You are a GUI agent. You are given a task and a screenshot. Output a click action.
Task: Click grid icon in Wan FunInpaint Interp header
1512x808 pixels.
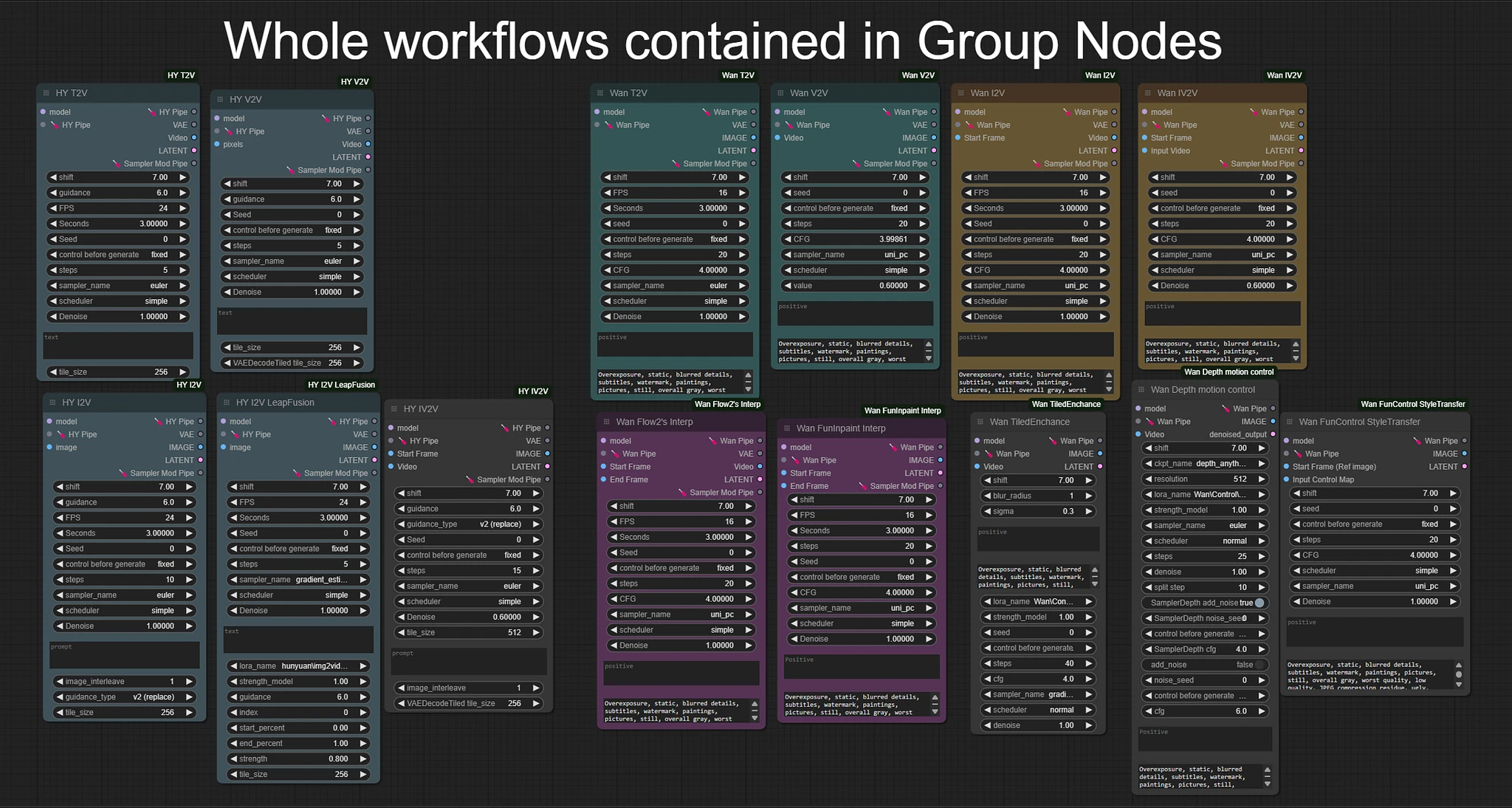click(x=787, y=428)
